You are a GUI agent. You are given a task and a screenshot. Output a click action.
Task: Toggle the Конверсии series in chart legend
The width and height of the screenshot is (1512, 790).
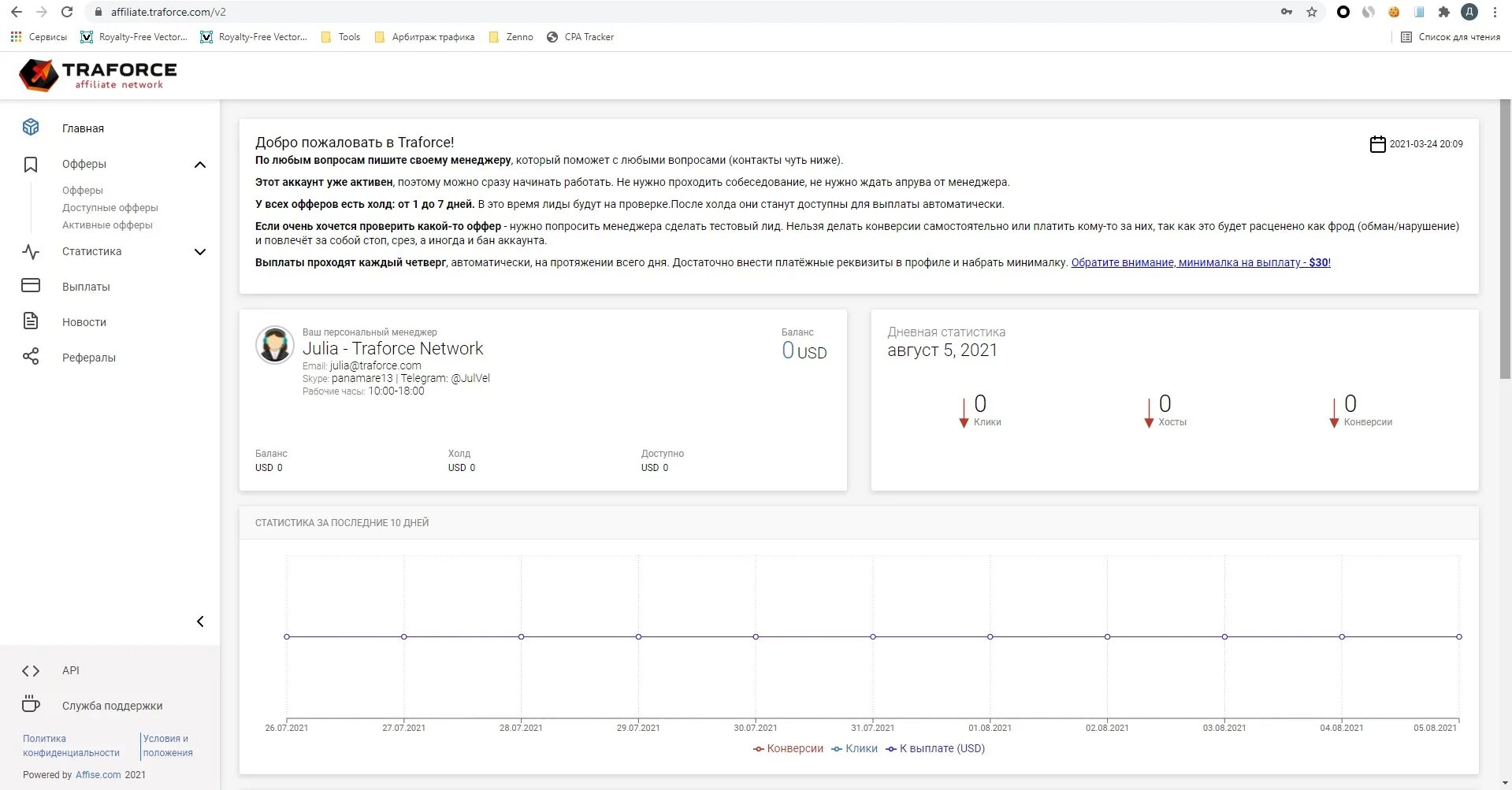(x=788, y=748)
